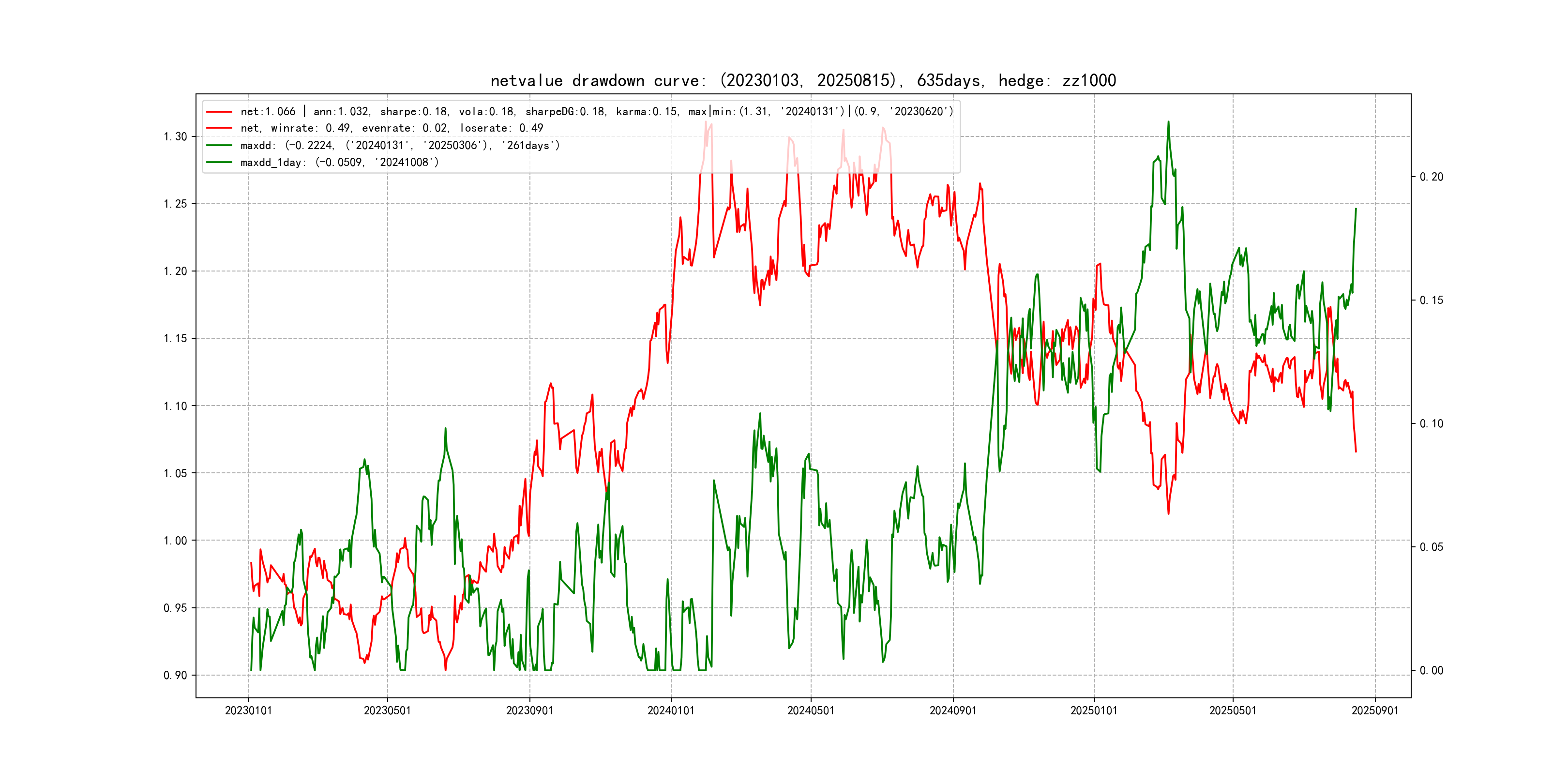Click the 0.90 left axis tick label
Image resolution: width=1568 pixels, height=784 pixels.
pyautogui.click(x=175, y=675)
